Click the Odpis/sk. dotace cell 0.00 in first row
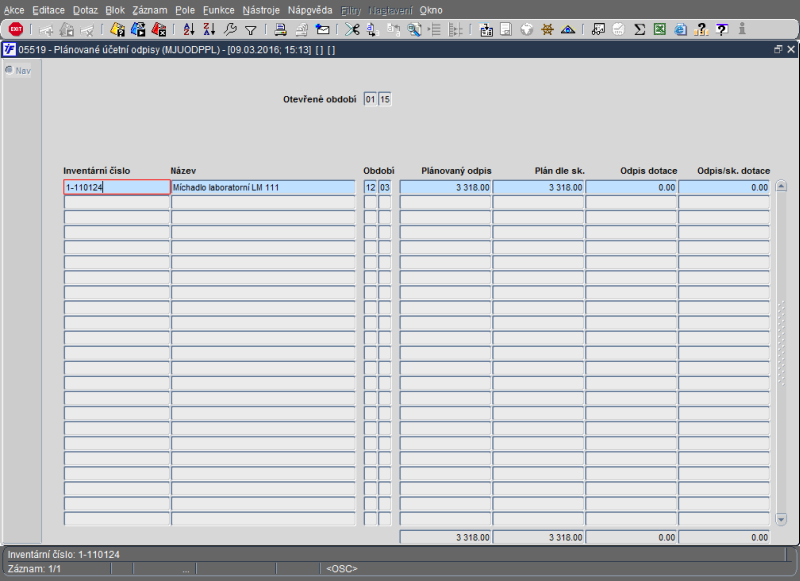This screenshot has width=800, height=581. pyautogui.click(x=724, y=187)
